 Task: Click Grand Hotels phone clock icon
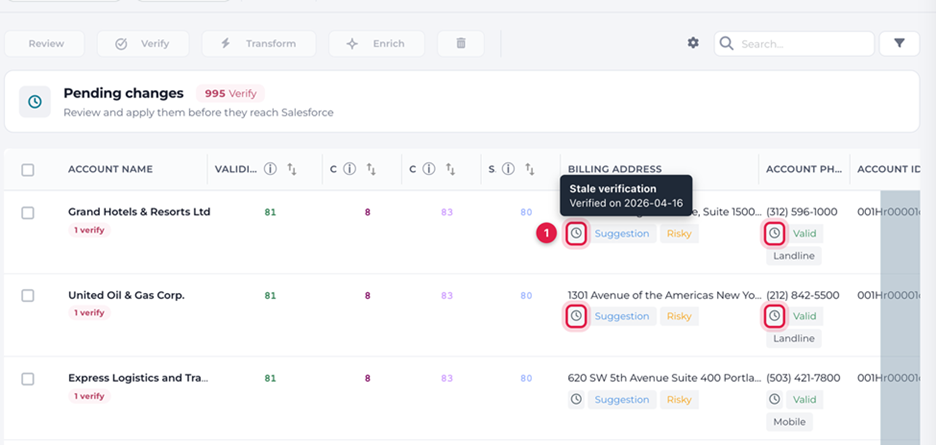[x=774, y=234]
